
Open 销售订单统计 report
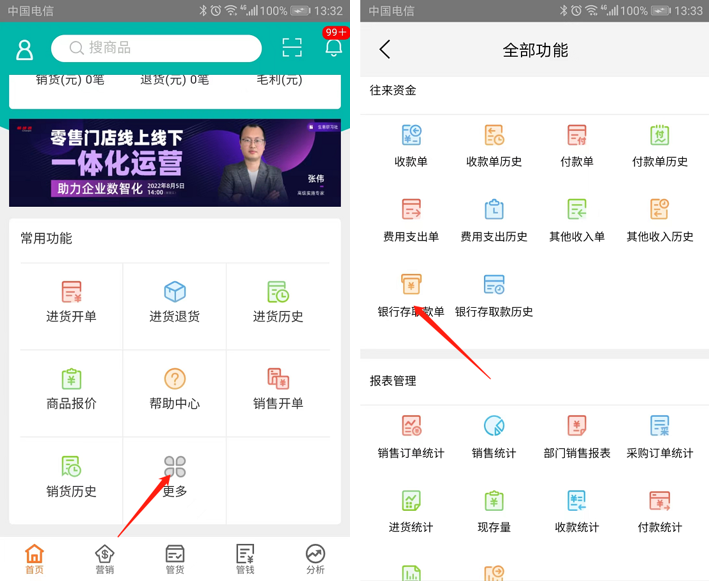[411, 437]
